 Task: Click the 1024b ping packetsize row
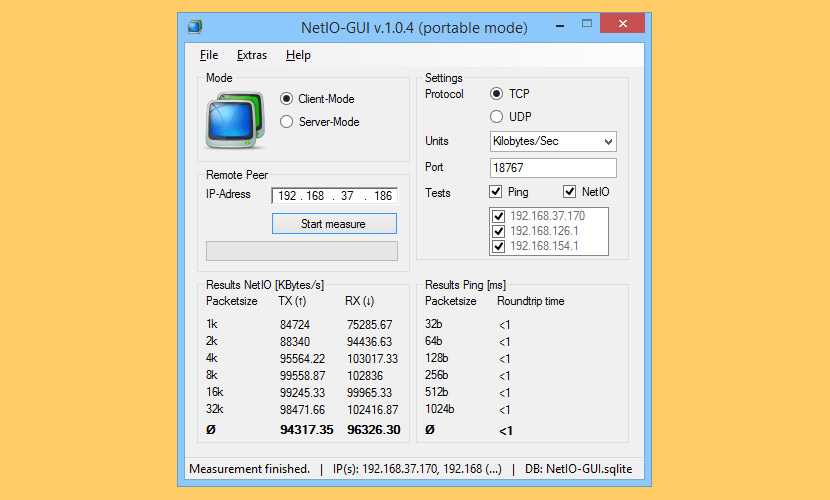[439, 409]
